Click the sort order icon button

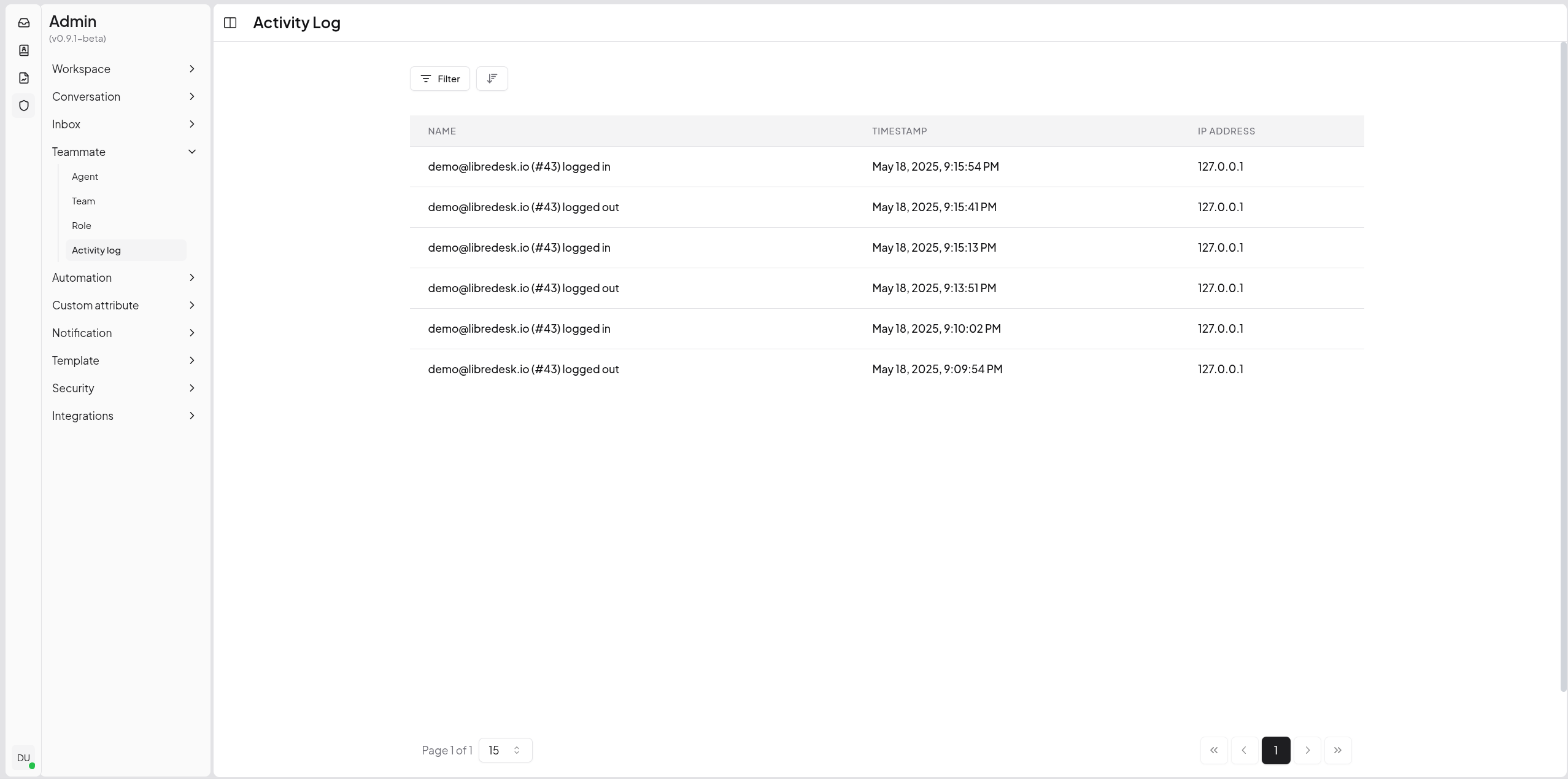tap(492, 79)
